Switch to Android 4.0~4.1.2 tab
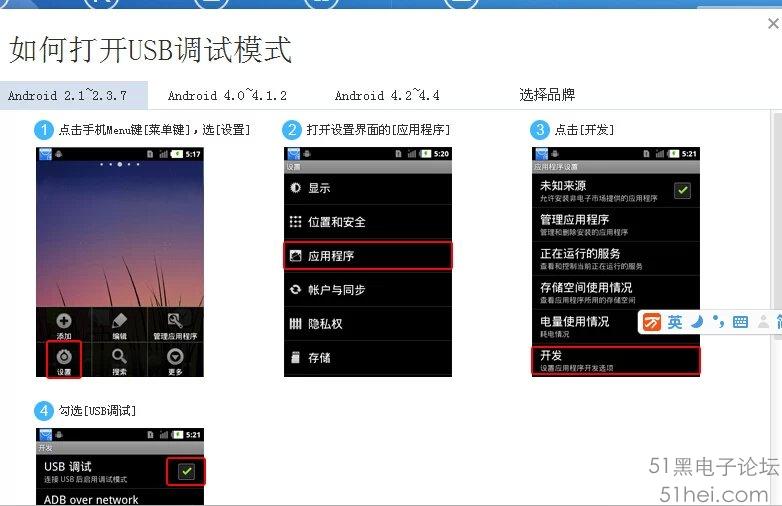782x506 pixels. (x=227, y=95)
